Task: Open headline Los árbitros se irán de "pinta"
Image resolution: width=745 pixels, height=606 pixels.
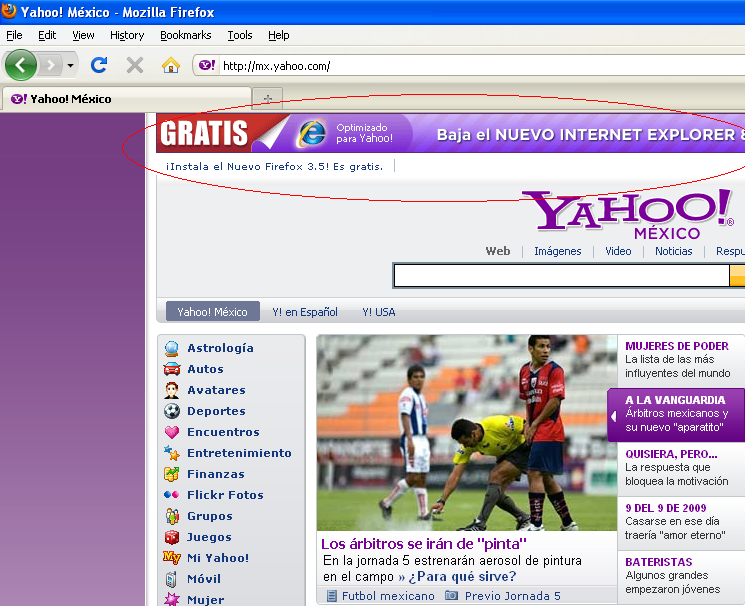Action: pos(424,543)
